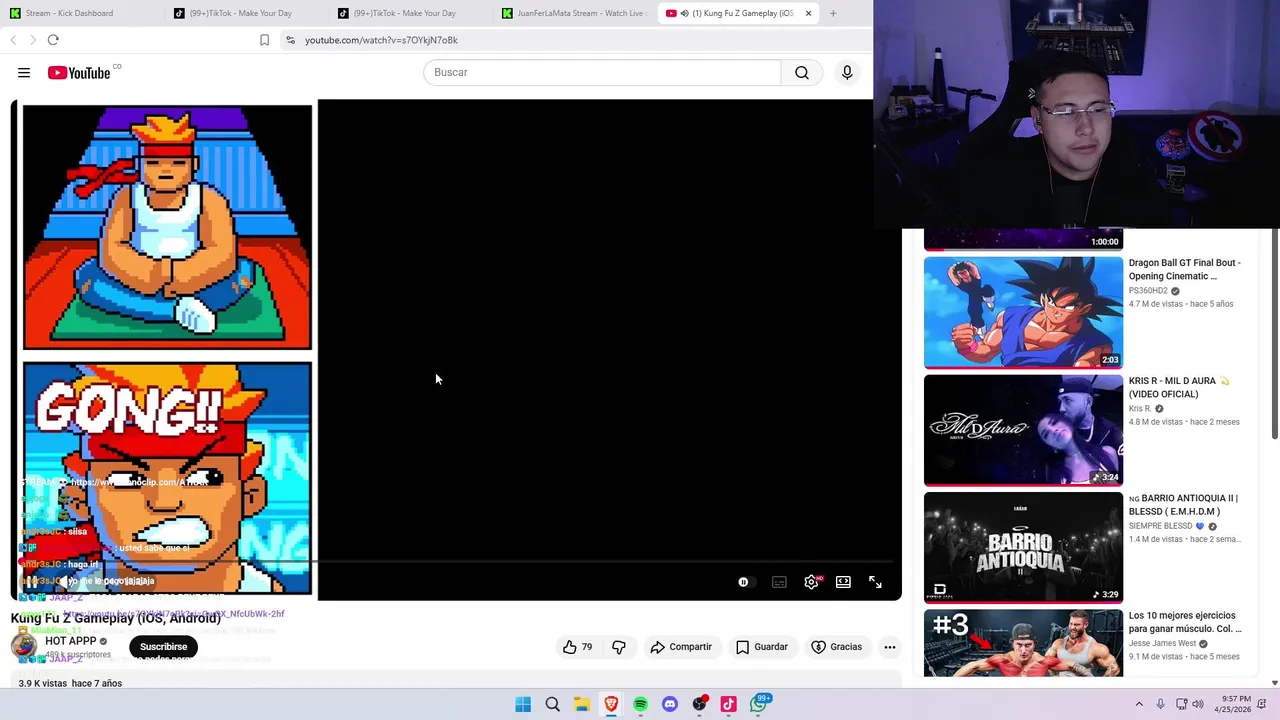Open OBS Studio from taskbar
This screenshot has height=720, width=1280.
[699, 704]
